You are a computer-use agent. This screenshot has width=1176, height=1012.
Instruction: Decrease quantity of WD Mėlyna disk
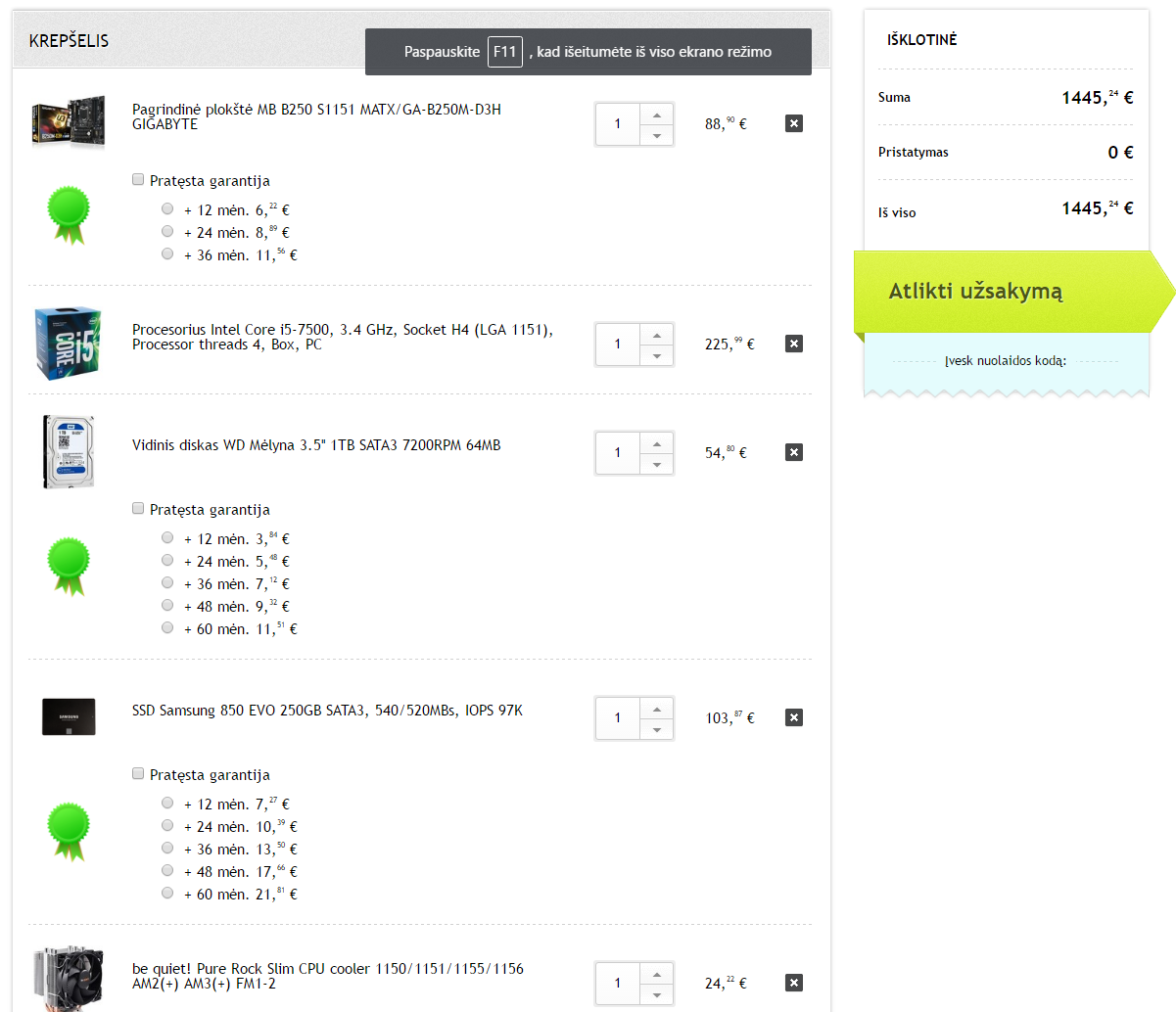coord(657,464)
